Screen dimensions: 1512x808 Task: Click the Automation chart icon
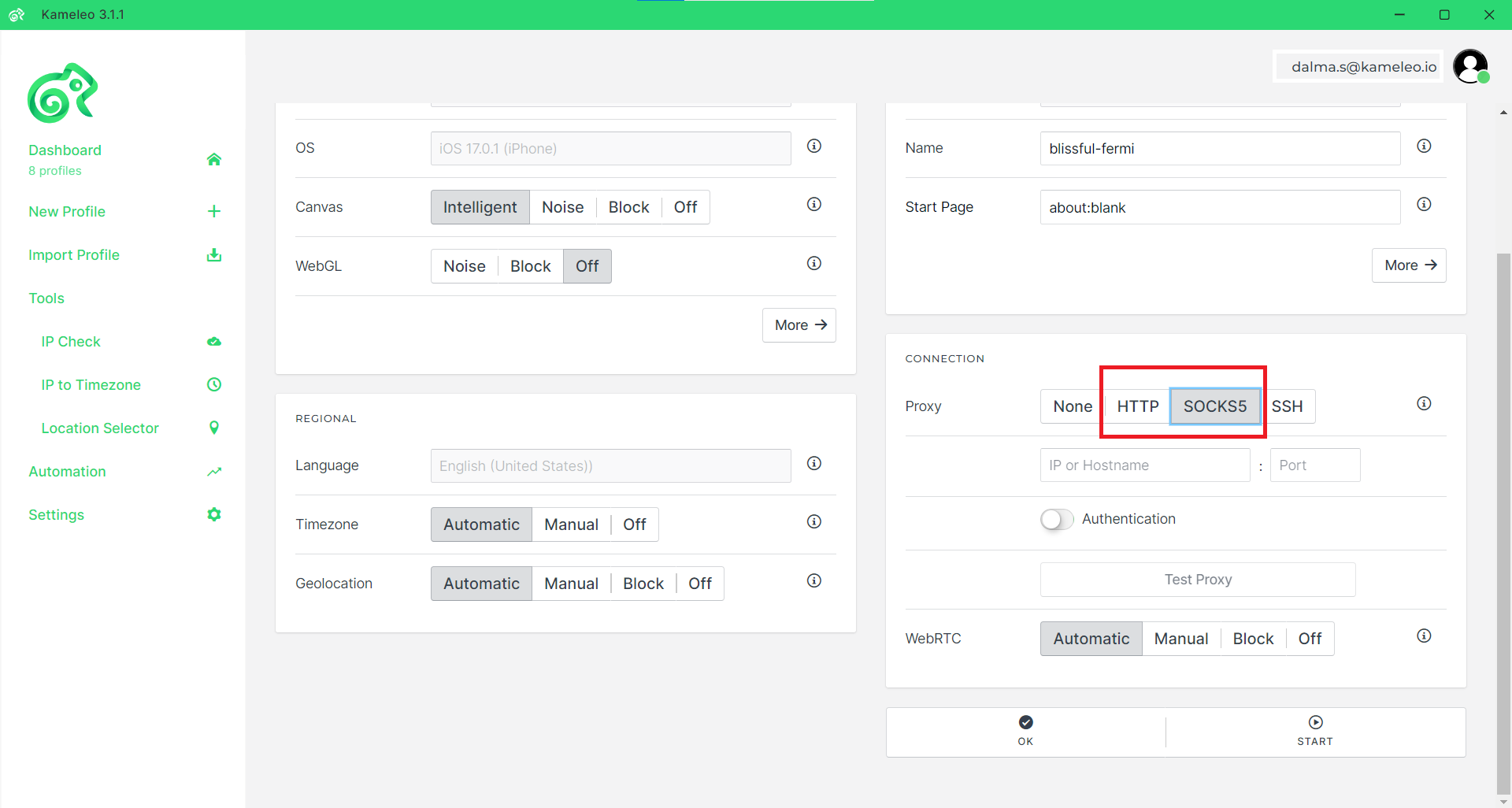pyautogui.click(x=214, y=471)
